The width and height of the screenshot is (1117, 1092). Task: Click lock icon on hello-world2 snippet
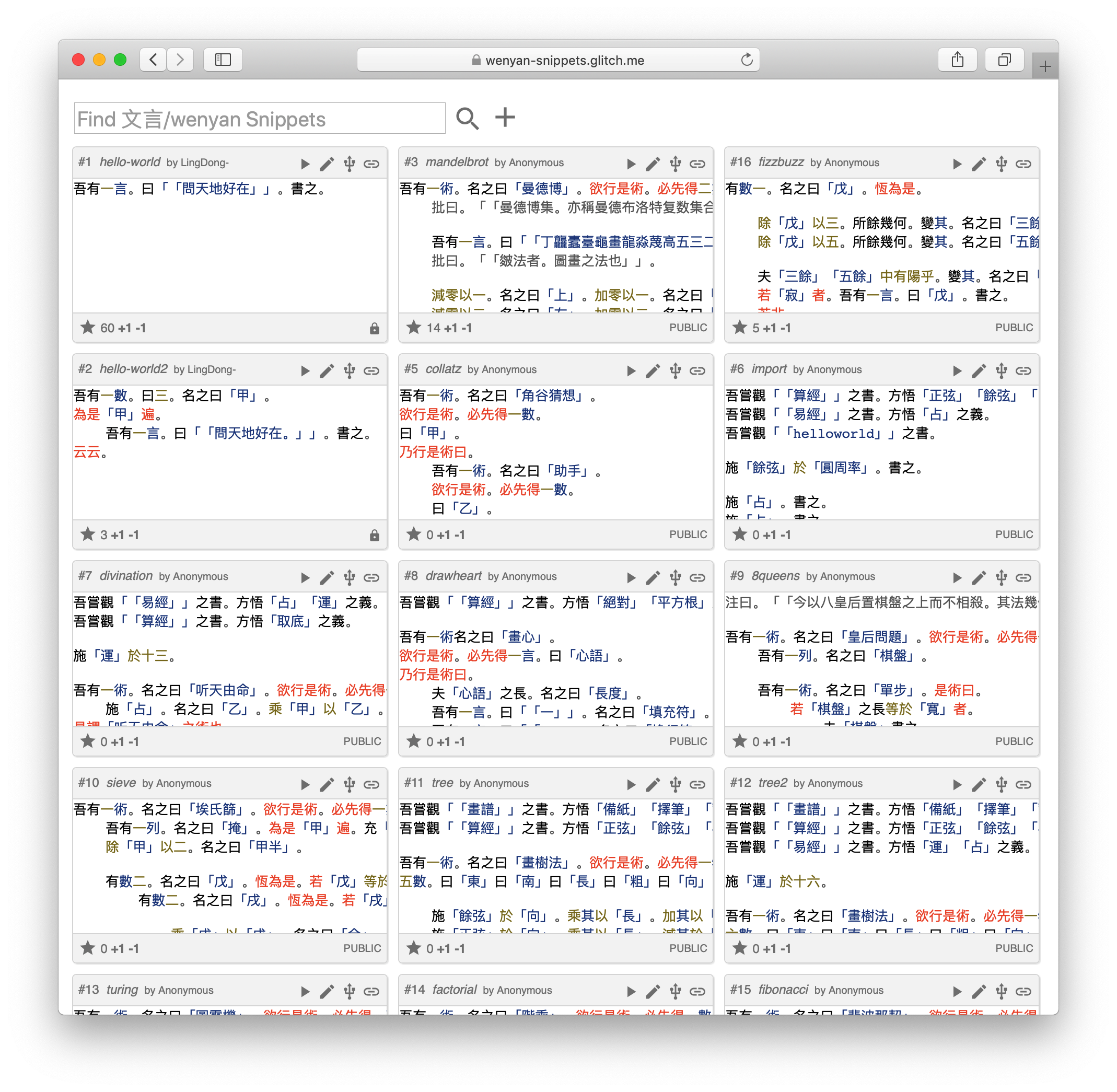[x=375, y=535]
